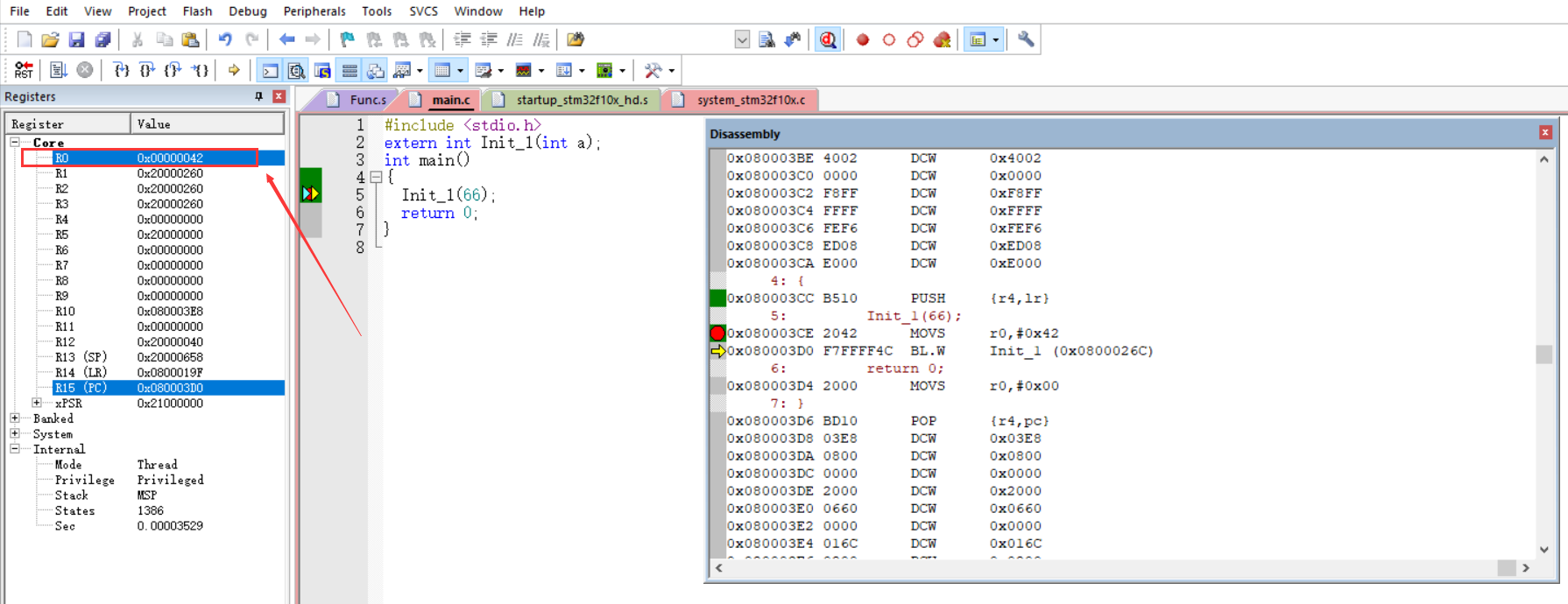Open the find text combo box dropdown
The image size is (1568, 604).
(x=742, y=39)
